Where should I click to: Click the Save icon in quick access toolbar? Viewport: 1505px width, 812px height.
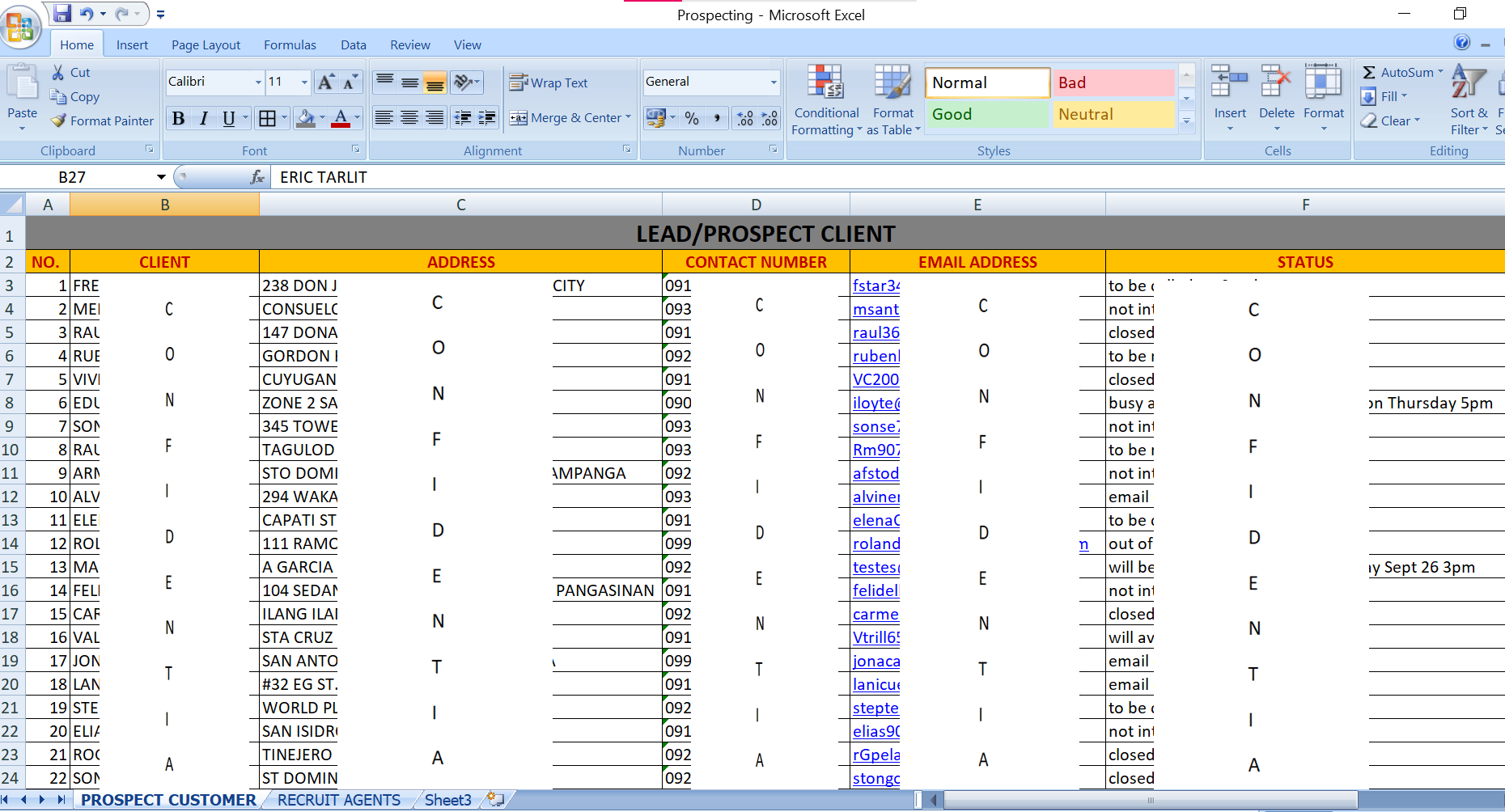pyautogui.click(x=62, y=14)
